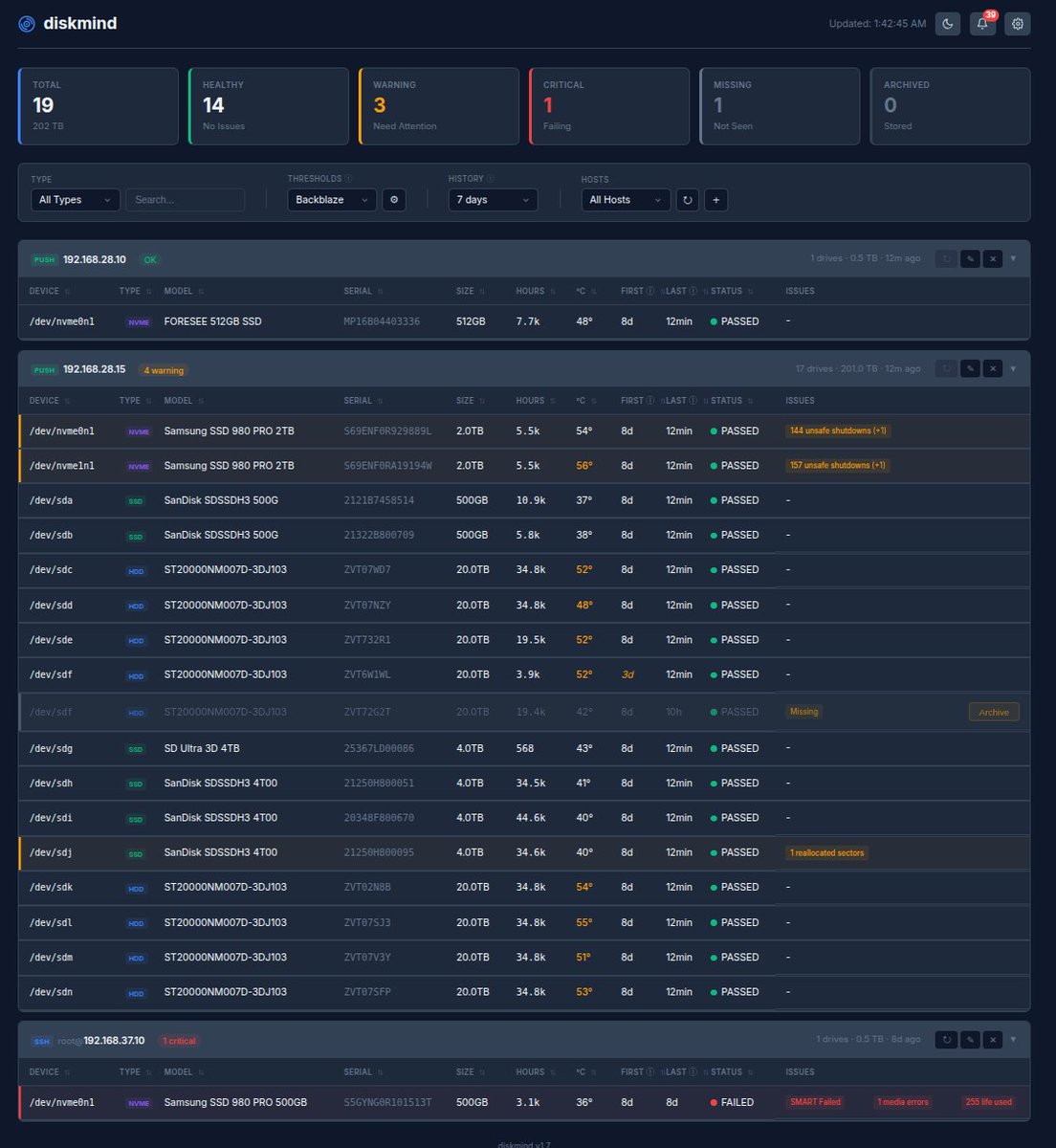Click the FAILED status of Samsung 500GB

click(x=732, y=1102)
